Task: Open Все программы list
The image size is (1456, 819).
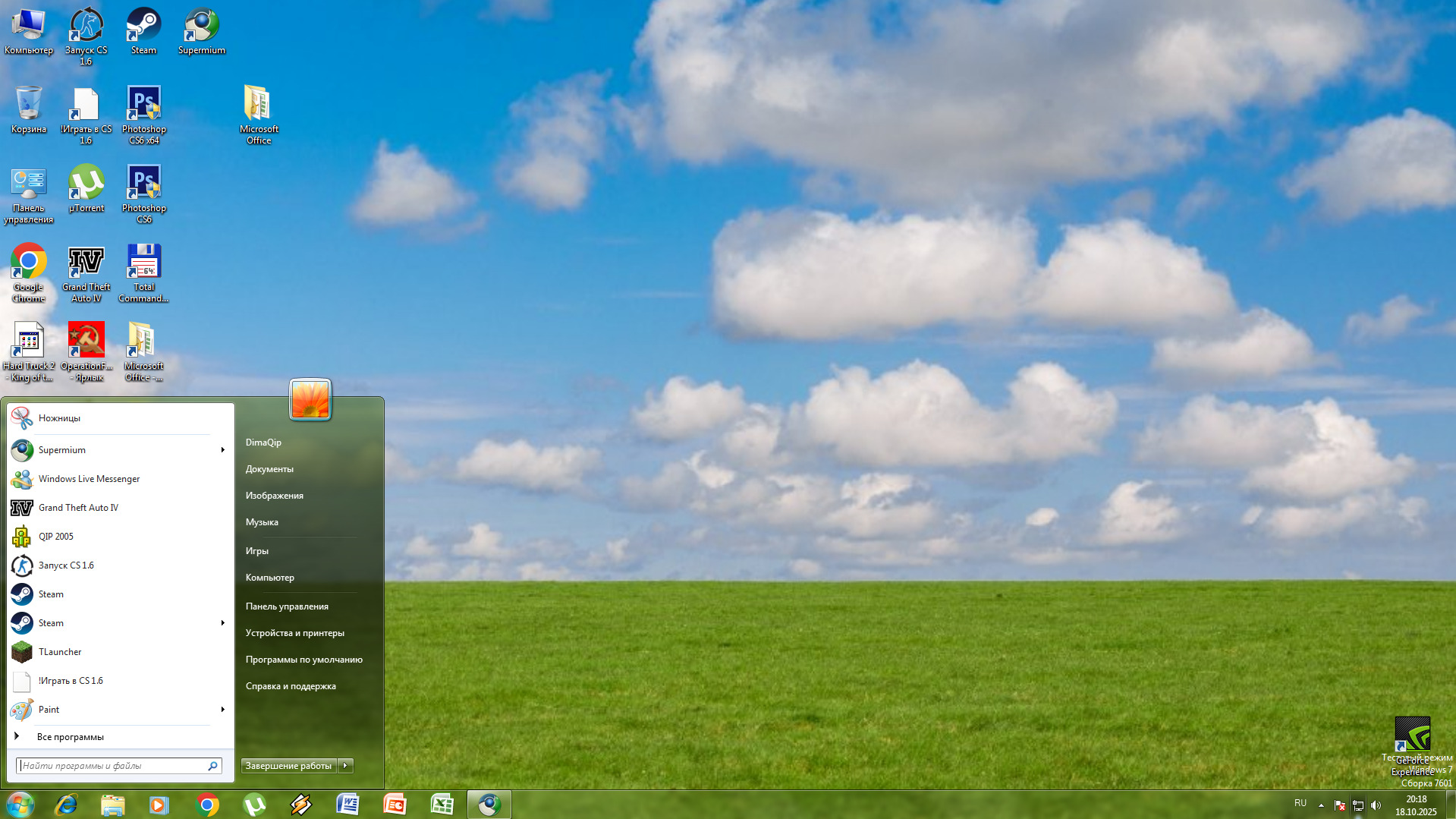Action: click(x=70, y=737)
